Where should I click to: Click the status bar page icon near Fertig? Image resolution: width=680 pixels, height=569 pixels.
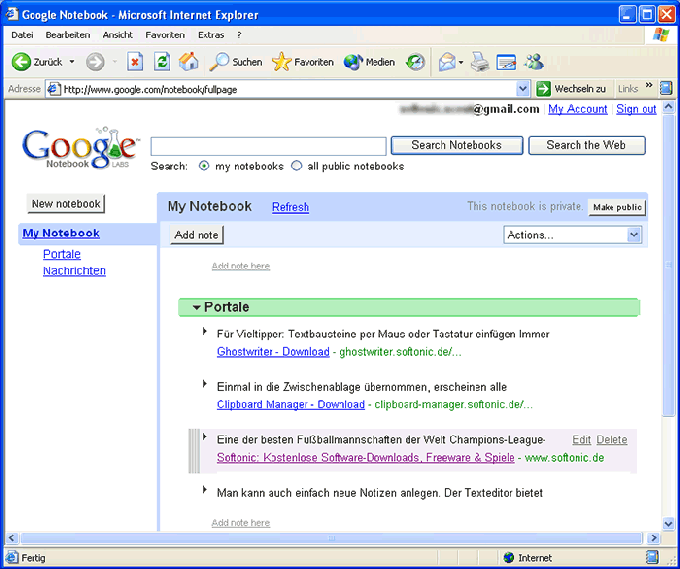click(x=12, y=557)
